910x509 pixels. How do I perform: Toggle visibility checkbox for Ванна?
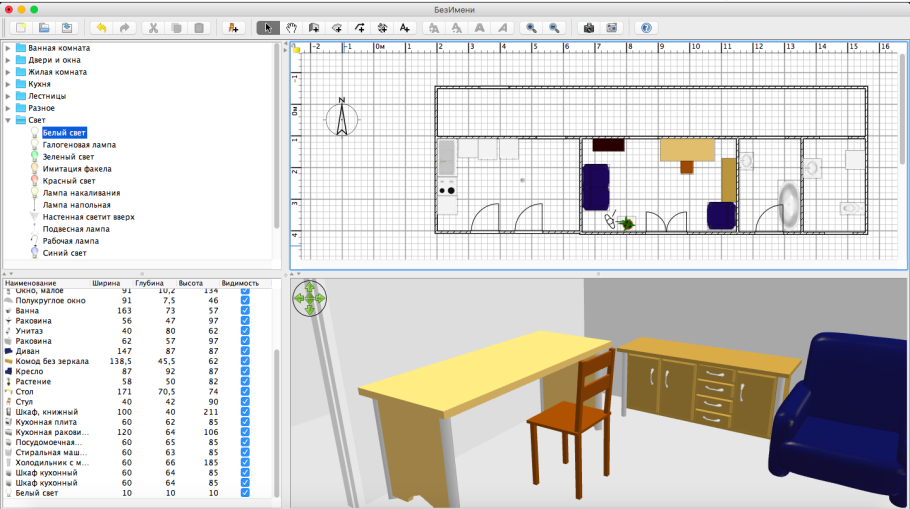pyautogui.click(x=245, y=311)
